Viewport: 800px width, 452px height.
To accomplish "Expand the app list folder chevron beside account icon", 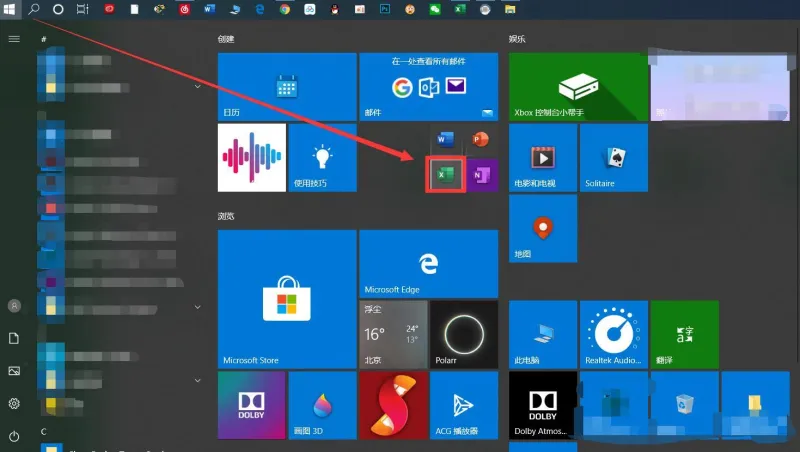I will [x=197, y=307].
